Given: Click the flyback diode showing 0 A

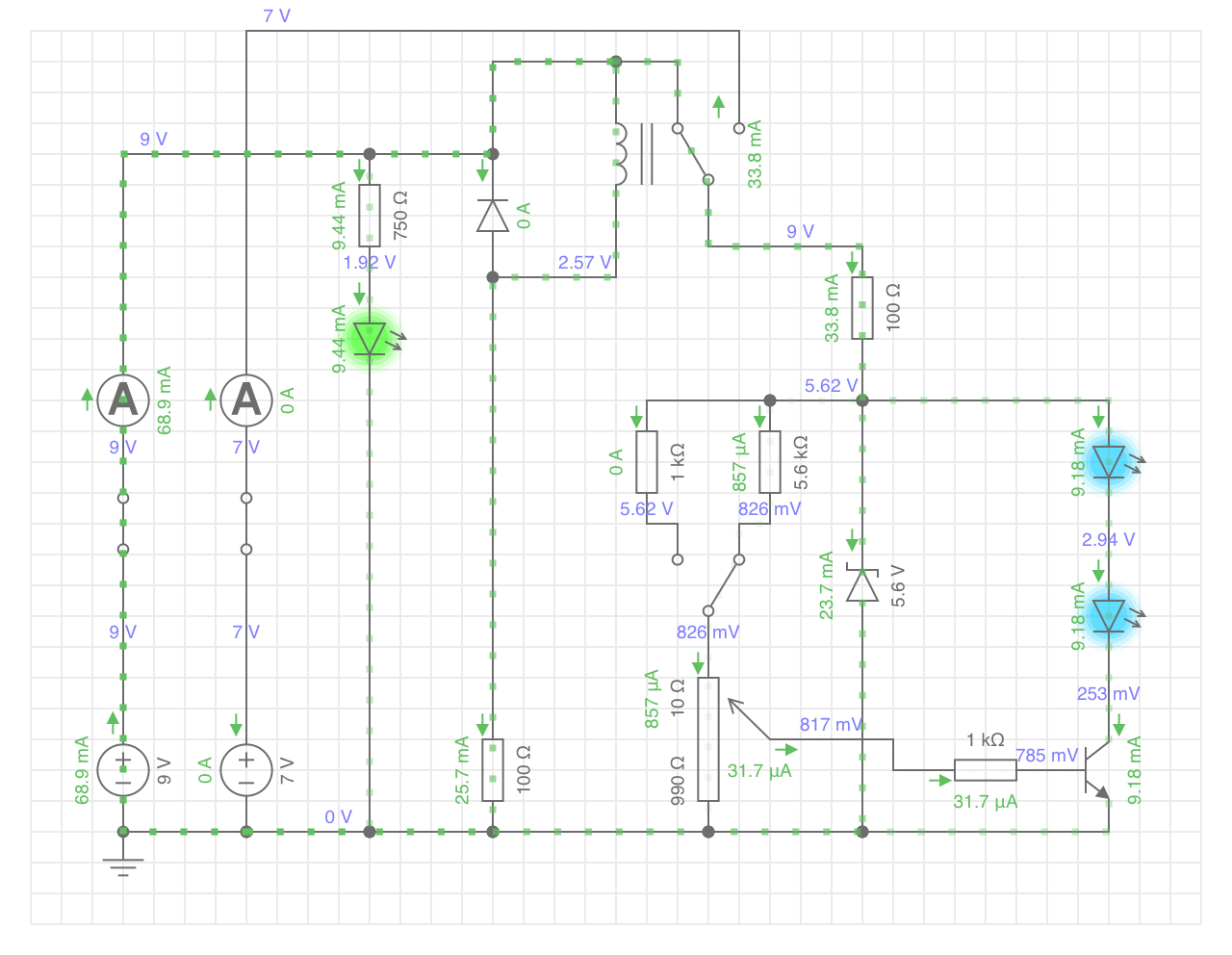Looking at the screenshot, I should pyautogui.click(x=493, y=216).
